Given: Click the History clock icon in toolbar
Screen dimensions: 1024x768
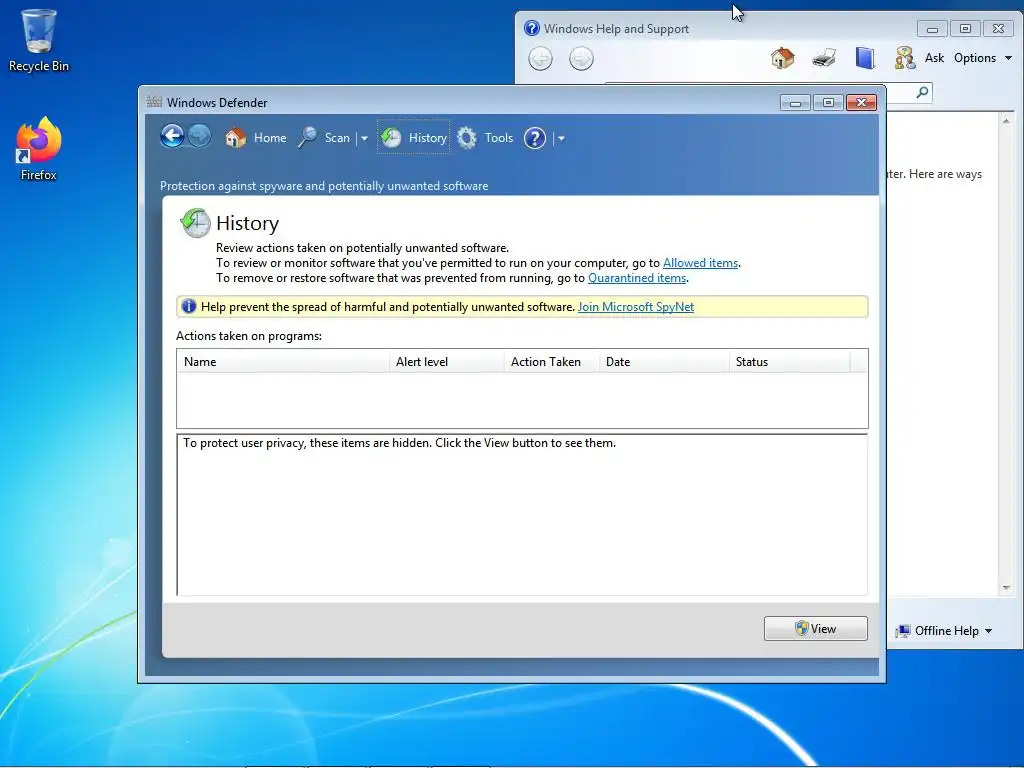Looking at the screenshot, I should coord(391,137).
